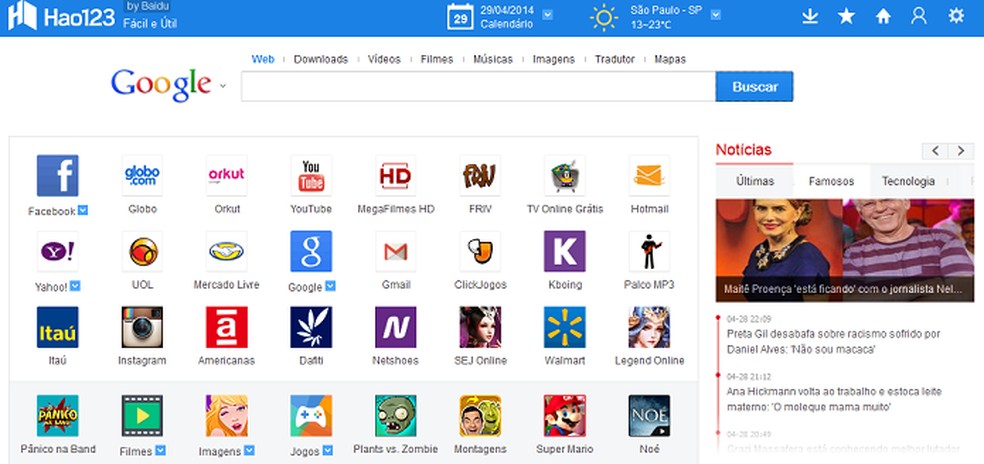The width and height of the screenshot is (984, 464).
Task: Open the ClickJogos icon
Action: click(x=480, y=251)
